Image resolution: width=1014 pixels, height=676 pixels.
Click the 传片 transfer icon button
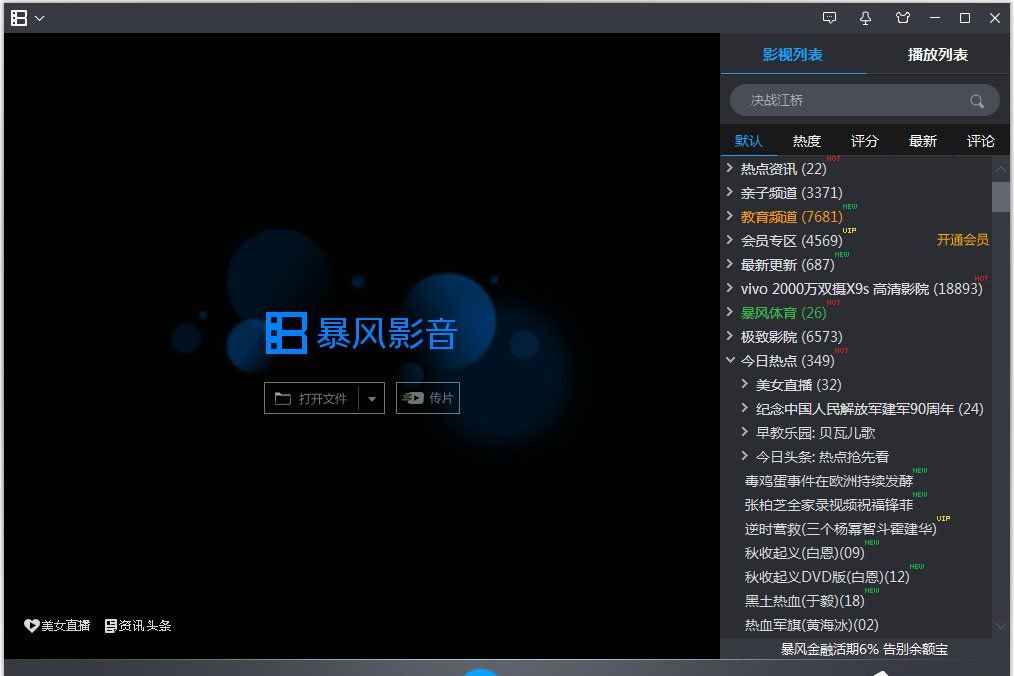(428, 398)
